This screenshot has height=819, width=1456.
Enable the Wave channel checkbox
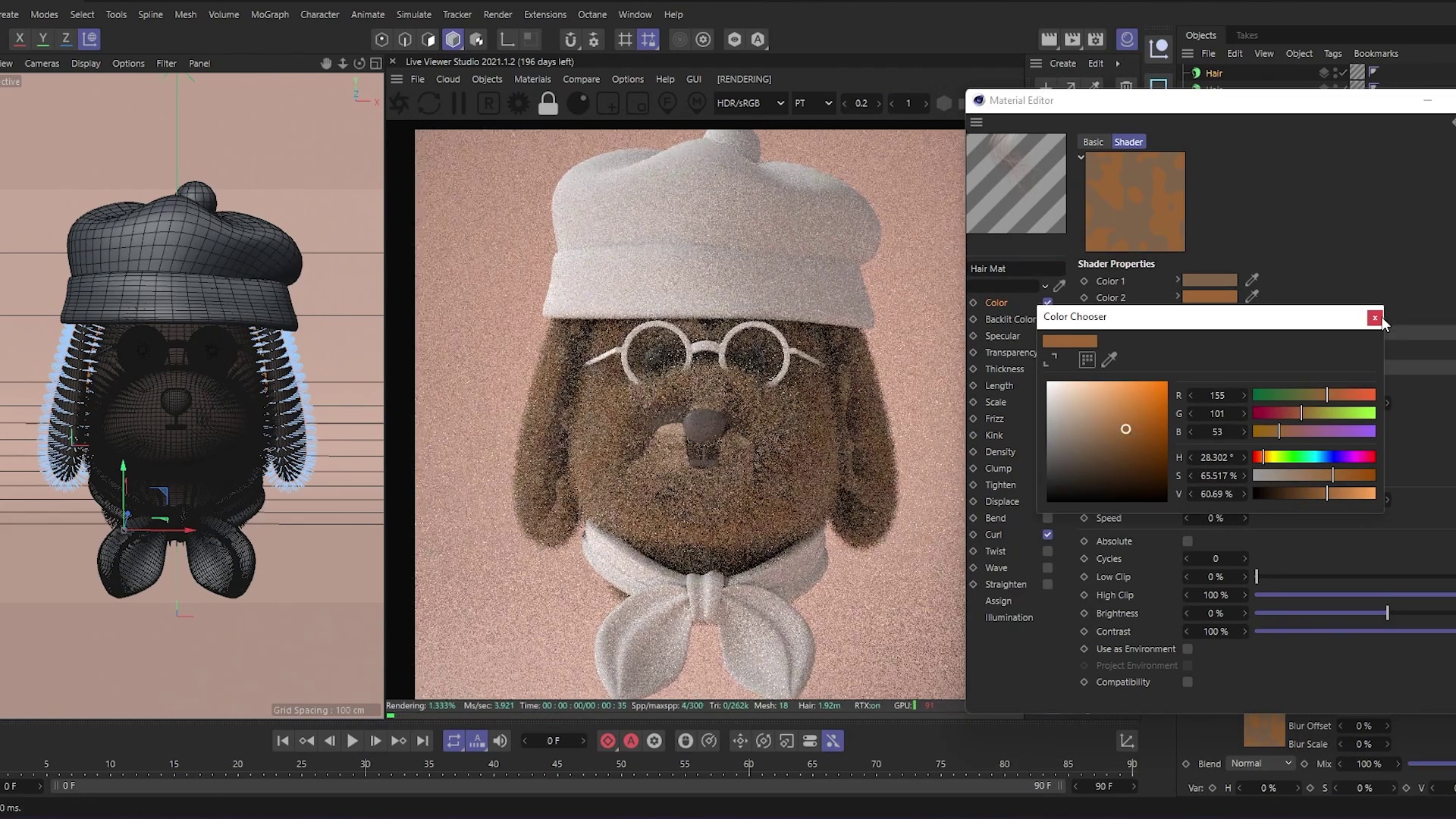pyautogui.click(x=1047, y=568)
